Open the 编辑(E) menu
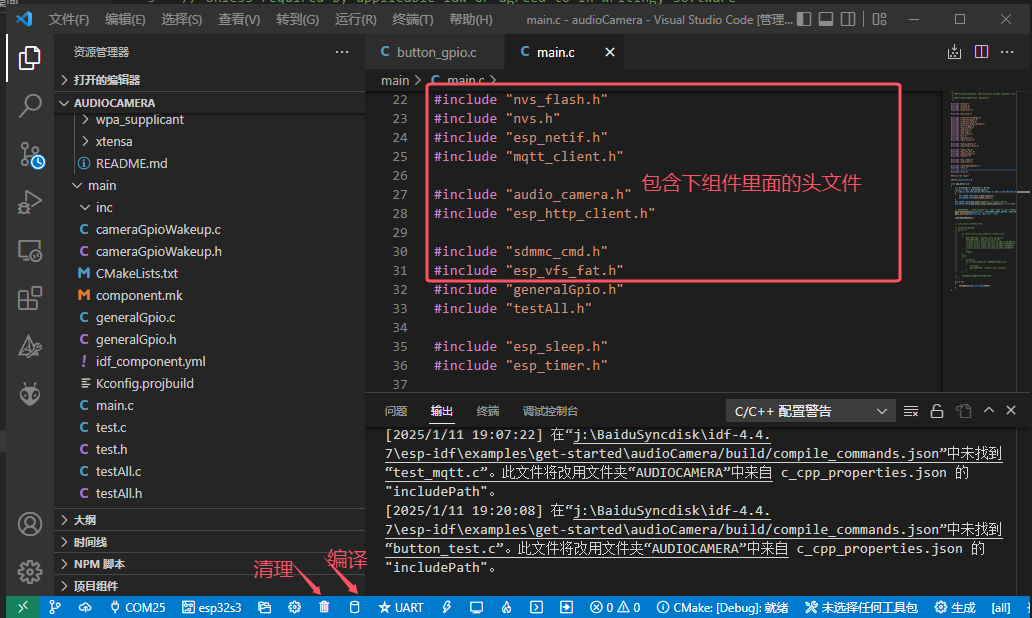 (125, 19)
